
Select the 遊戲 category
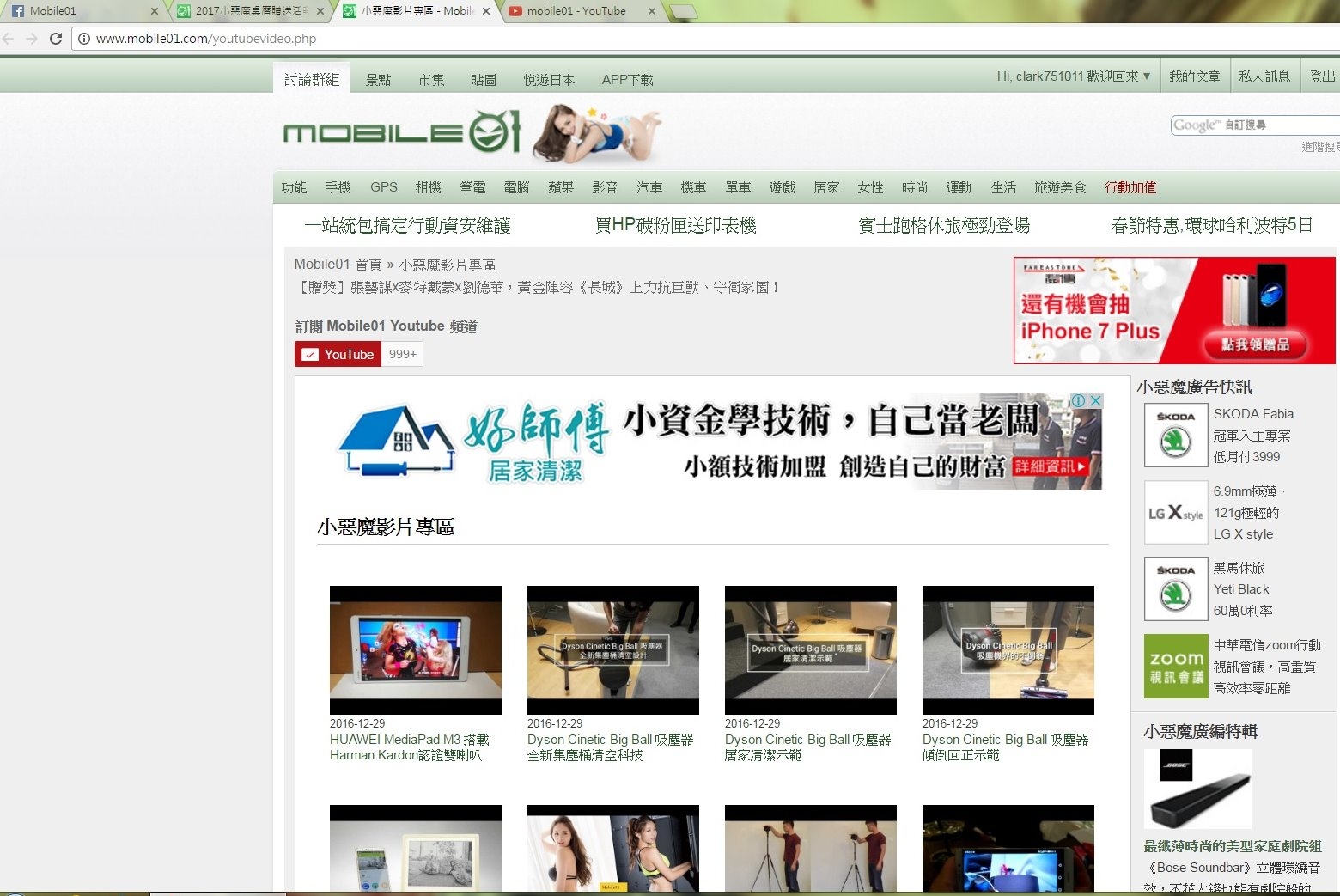(x=782, y=187)
